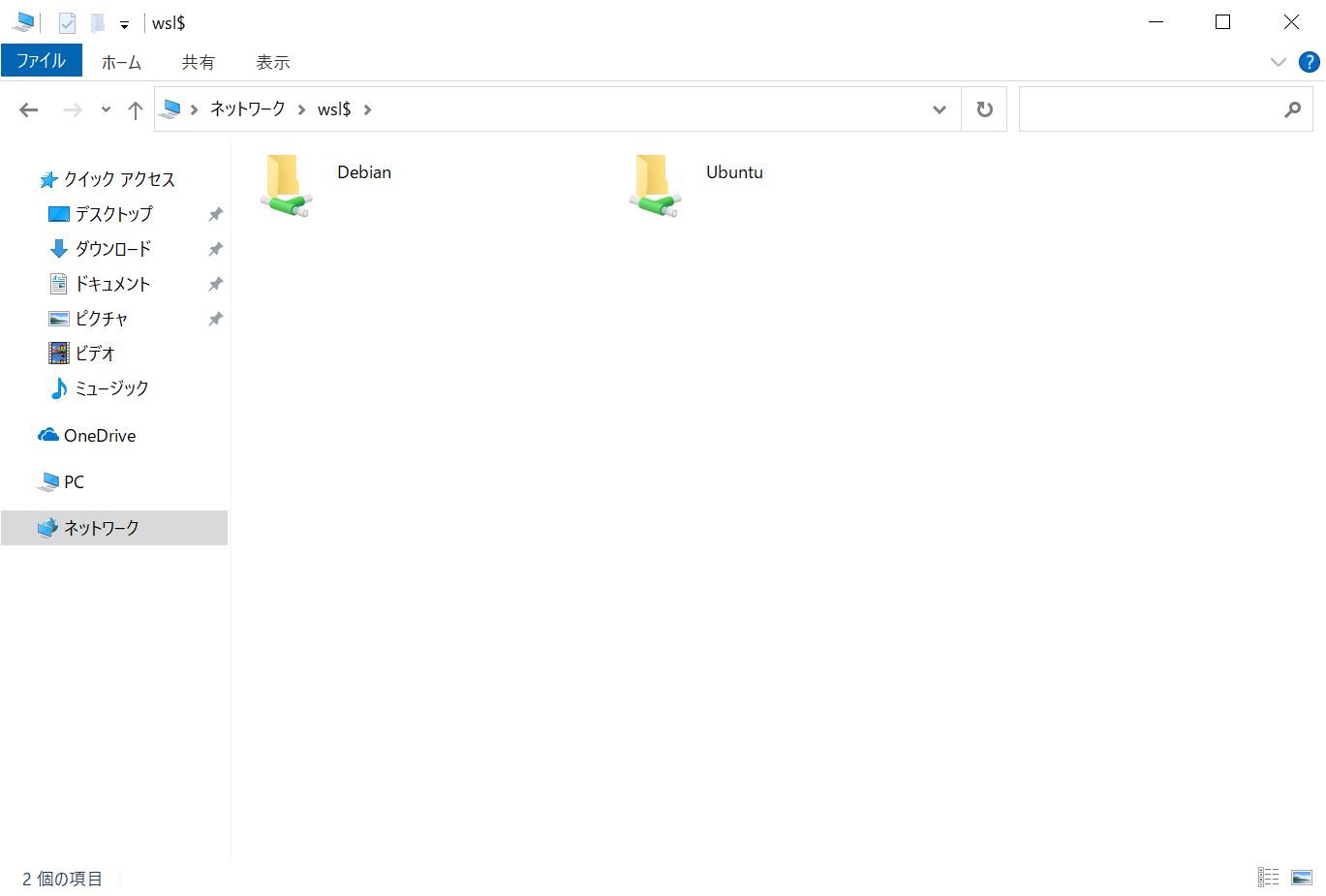Open recent locations dropdown arrow
The height and width of the screenshot is (896, 1326).
point(106,109)
